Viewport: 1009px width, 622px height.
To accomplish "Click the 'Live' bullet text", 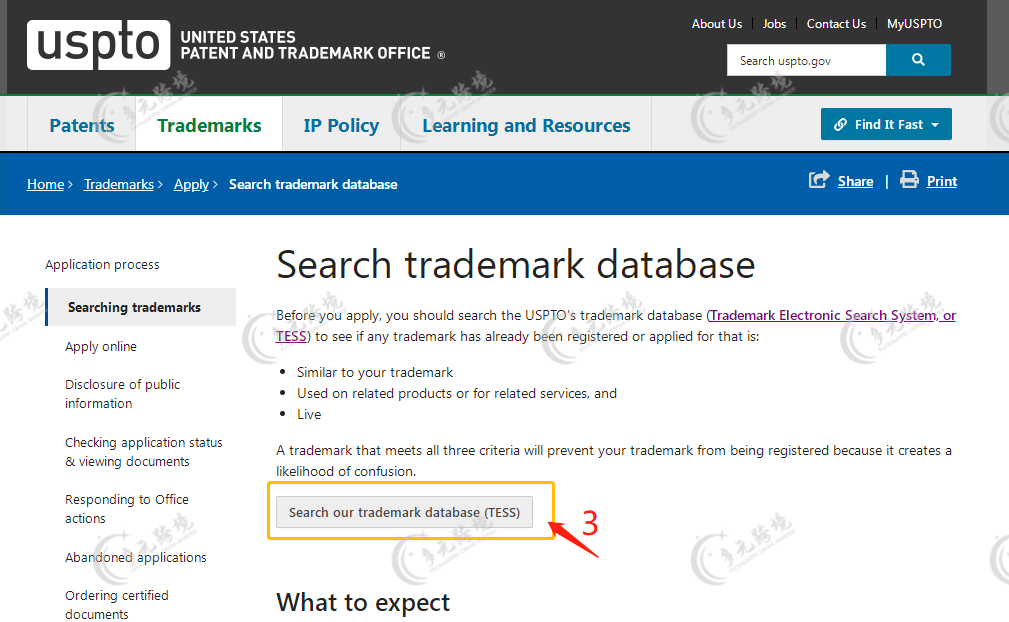I will click(309, 414).
